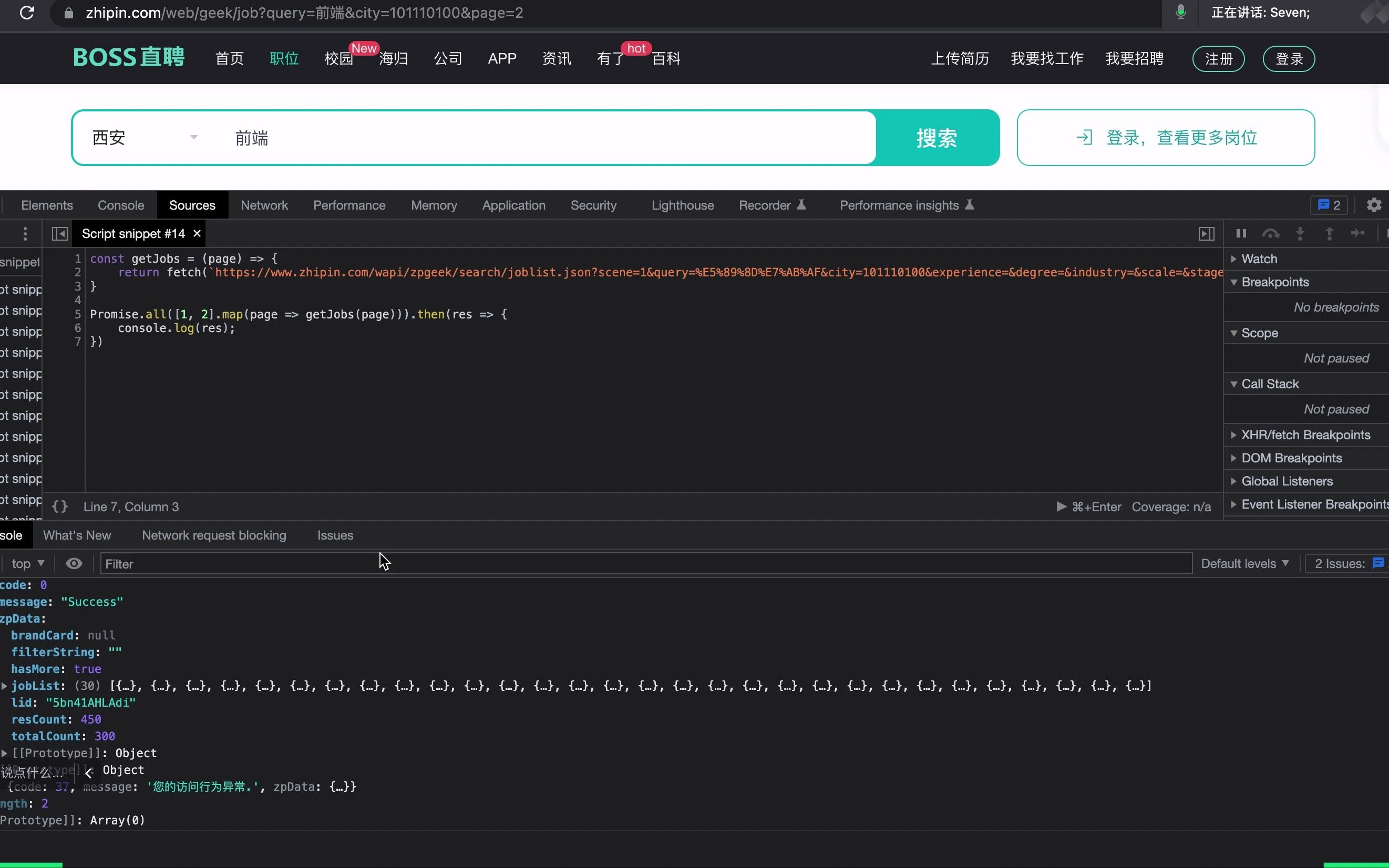Click the 搜索 search button
The height and width of the screenshot is (868, 1389).
[x=937, y=138]
